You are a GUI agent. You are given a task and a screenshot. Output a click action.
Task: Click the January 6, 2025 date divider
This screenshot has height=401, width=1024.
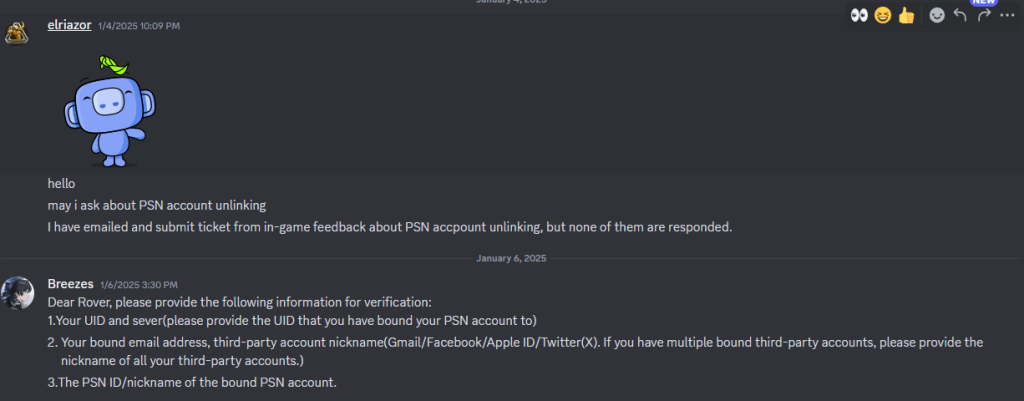[x=512, y=258]
